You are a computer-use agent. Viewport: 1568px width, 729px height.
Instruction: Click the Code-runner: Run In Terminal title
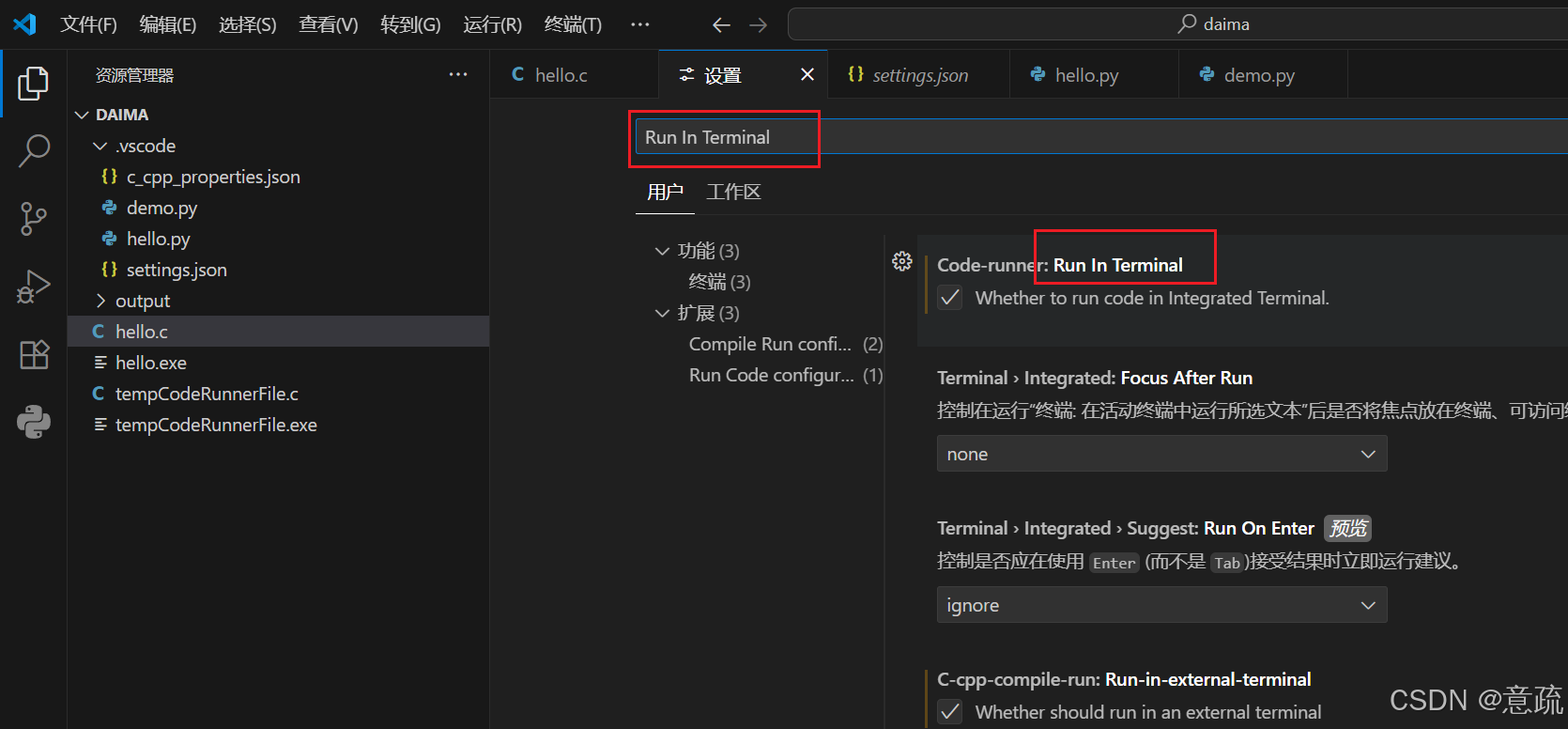(x=1060, y=265)
